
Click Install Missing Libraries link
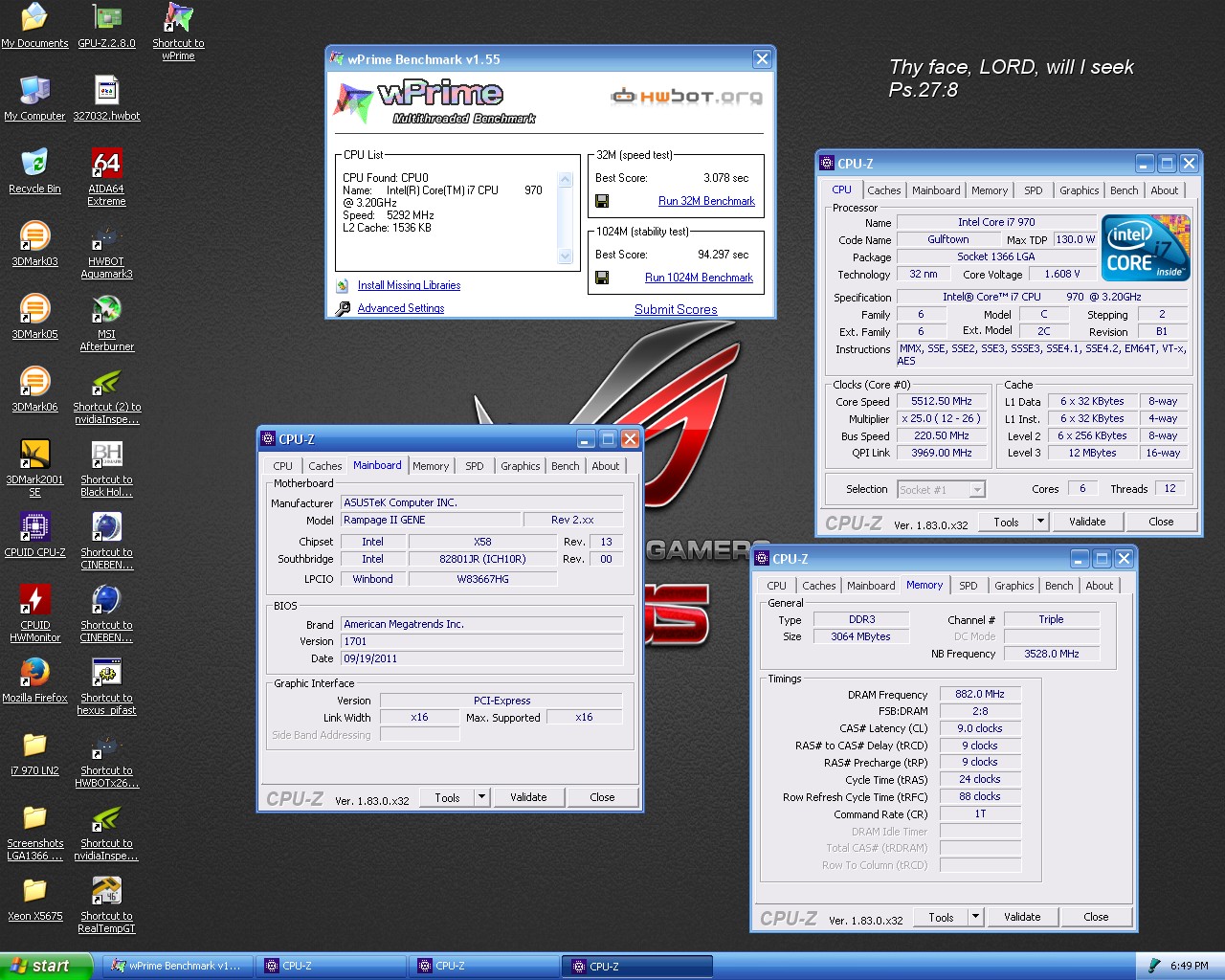point(409,285)
